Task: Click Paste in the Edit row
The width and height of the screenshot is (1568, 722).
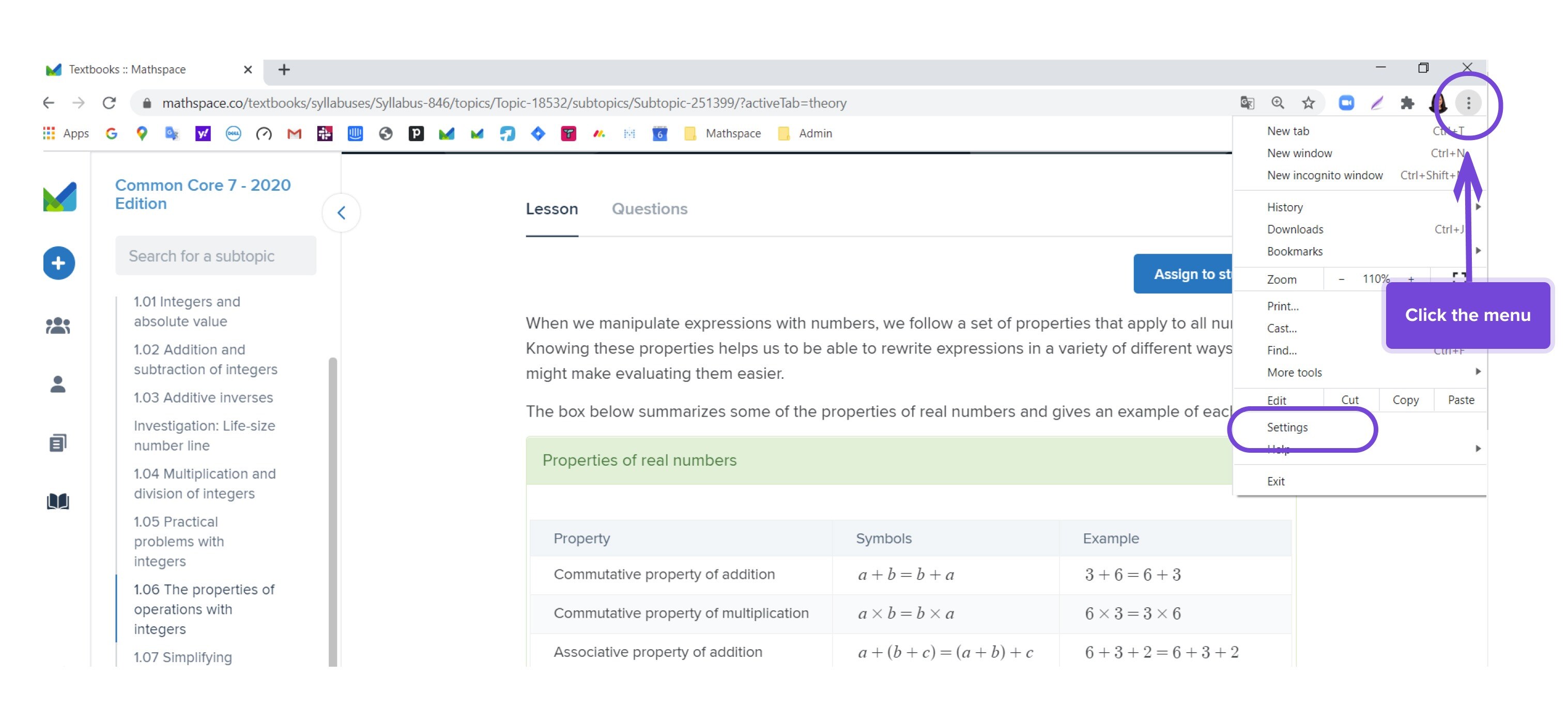Action: (x=1461, y=400)
